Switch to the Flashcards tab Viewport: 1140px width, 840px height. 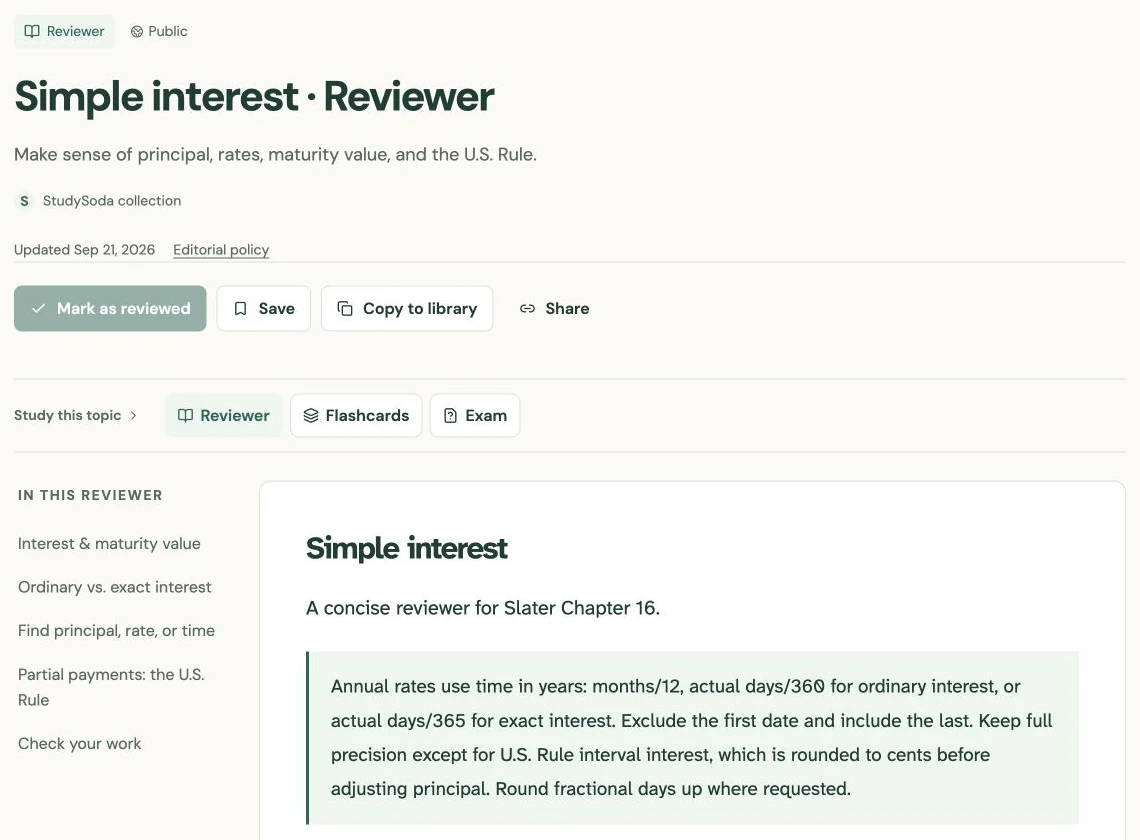(356, 415)
